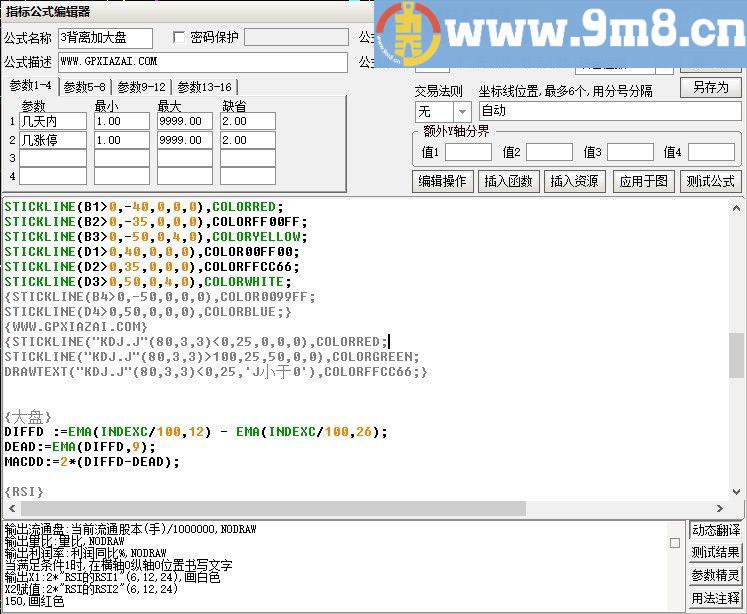Click code line ending with COLOR00FF00
This screenshot has height=614, width=747.
tap(152, 252)
